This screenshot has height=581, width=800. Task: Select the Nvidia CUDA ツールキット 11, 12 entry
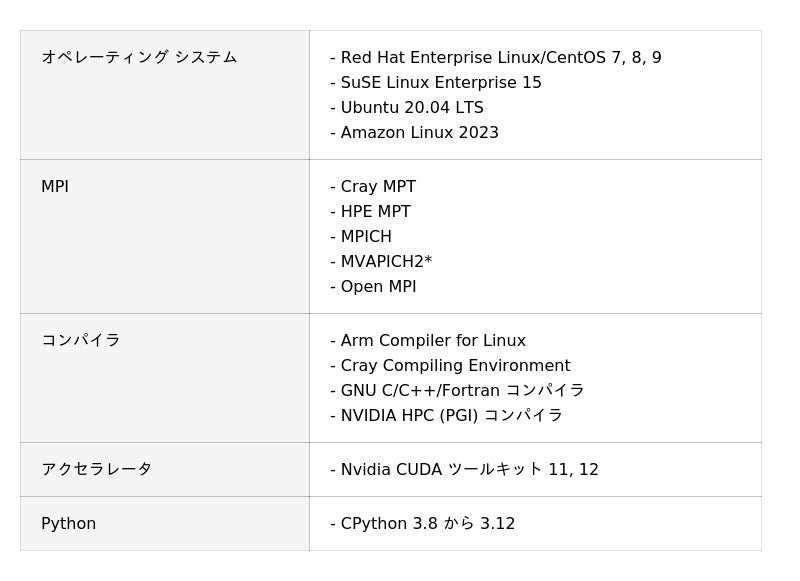tap(464, 470)
